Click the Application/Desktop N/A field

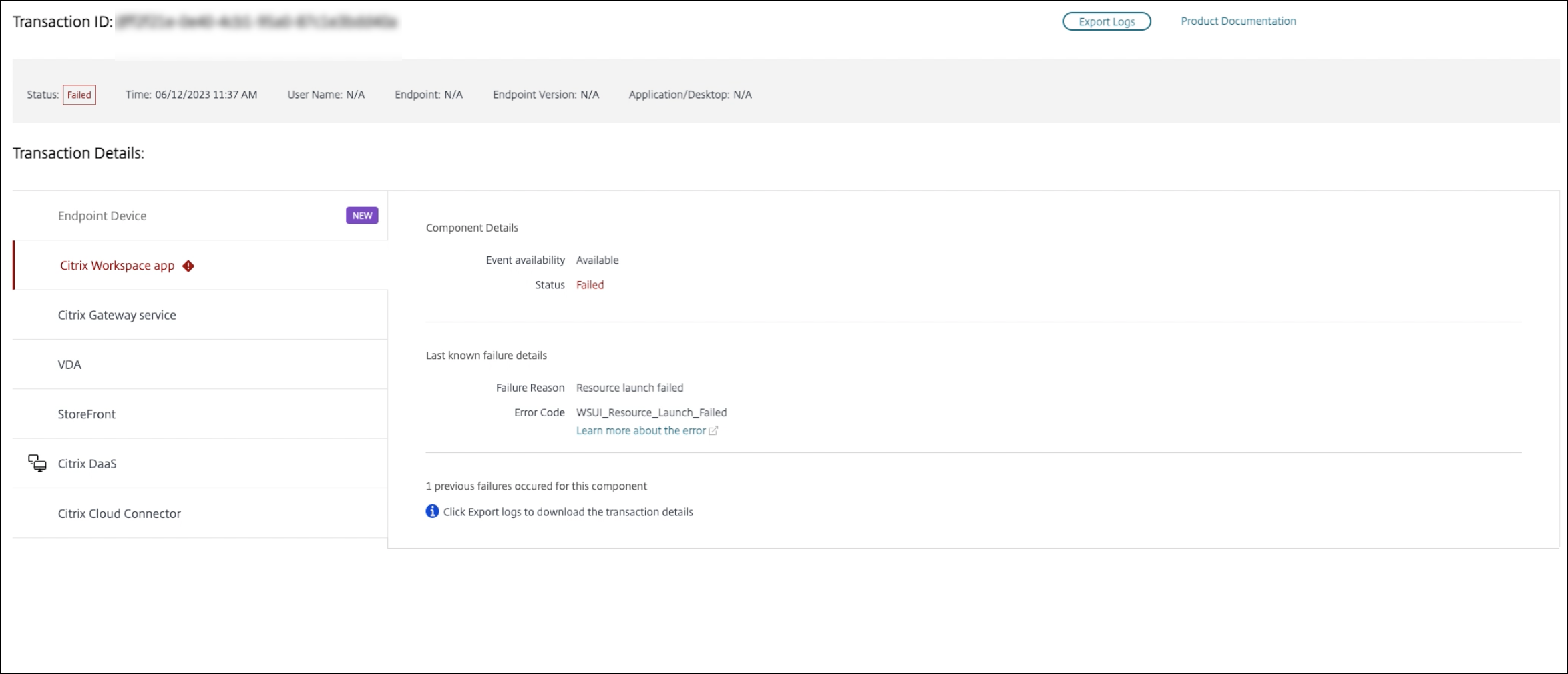click(x=690, y=95)
